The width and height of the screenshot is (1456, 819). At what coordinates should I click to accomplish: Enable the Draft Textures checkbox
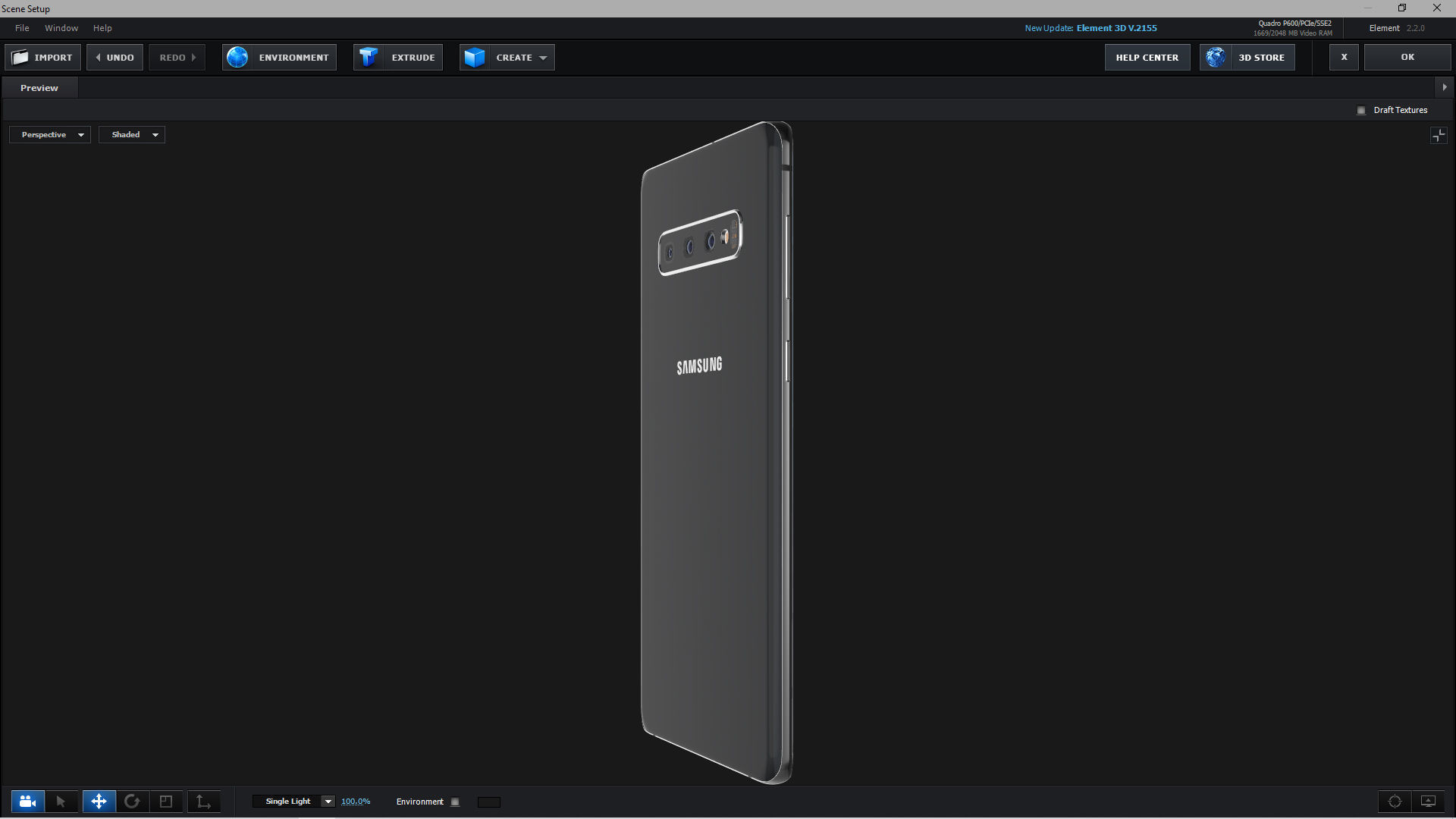click(1361, 111)
